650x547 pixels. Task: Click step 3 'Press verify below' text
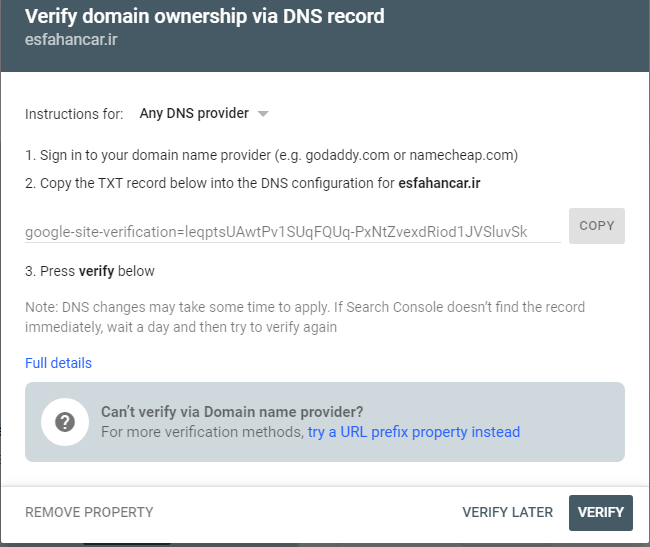point(90,271)
